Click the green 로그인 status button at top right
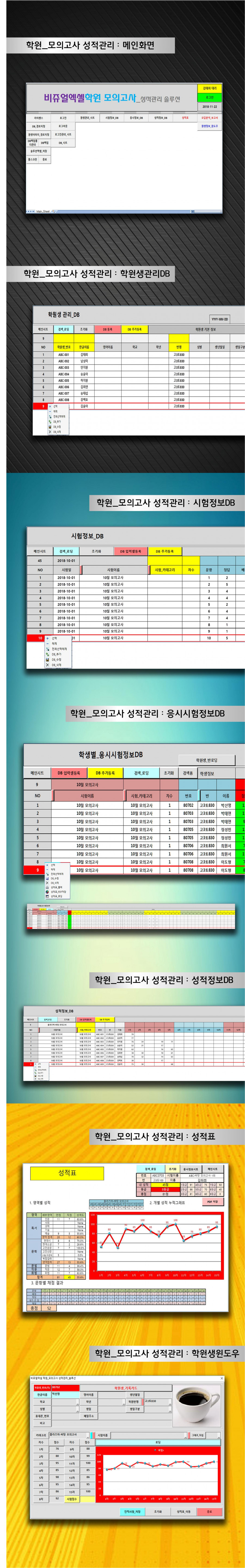Image resolution: width=245 pixels, height=1568 pixels. tap(210, 97)
